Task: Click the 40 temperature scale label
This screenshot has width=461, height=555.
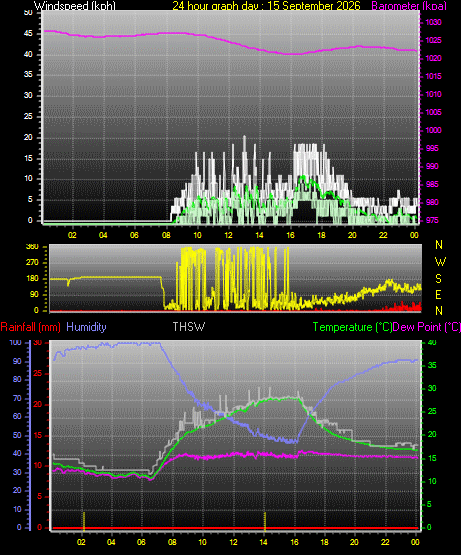Action: 432,342
